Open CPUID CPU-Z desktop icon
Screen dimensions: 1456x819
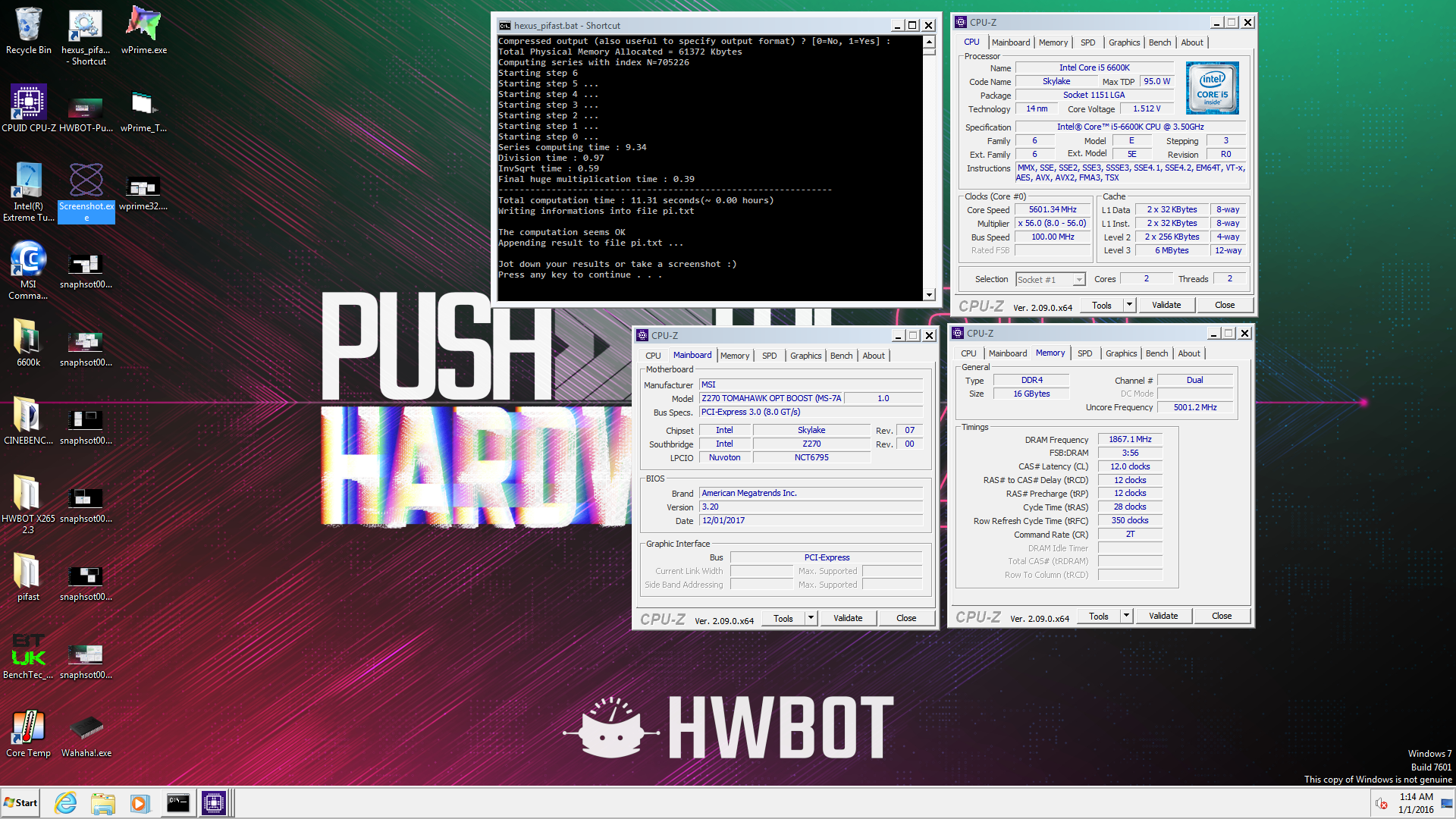[28, 109]
